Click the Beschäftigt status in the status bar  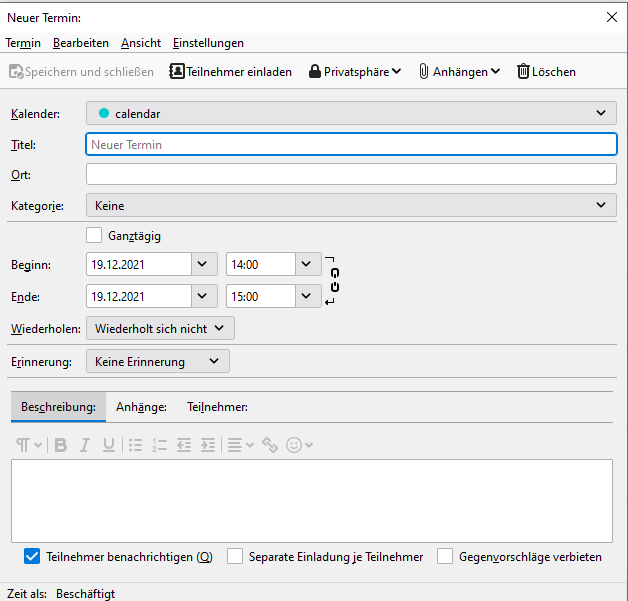coord(85,593)
